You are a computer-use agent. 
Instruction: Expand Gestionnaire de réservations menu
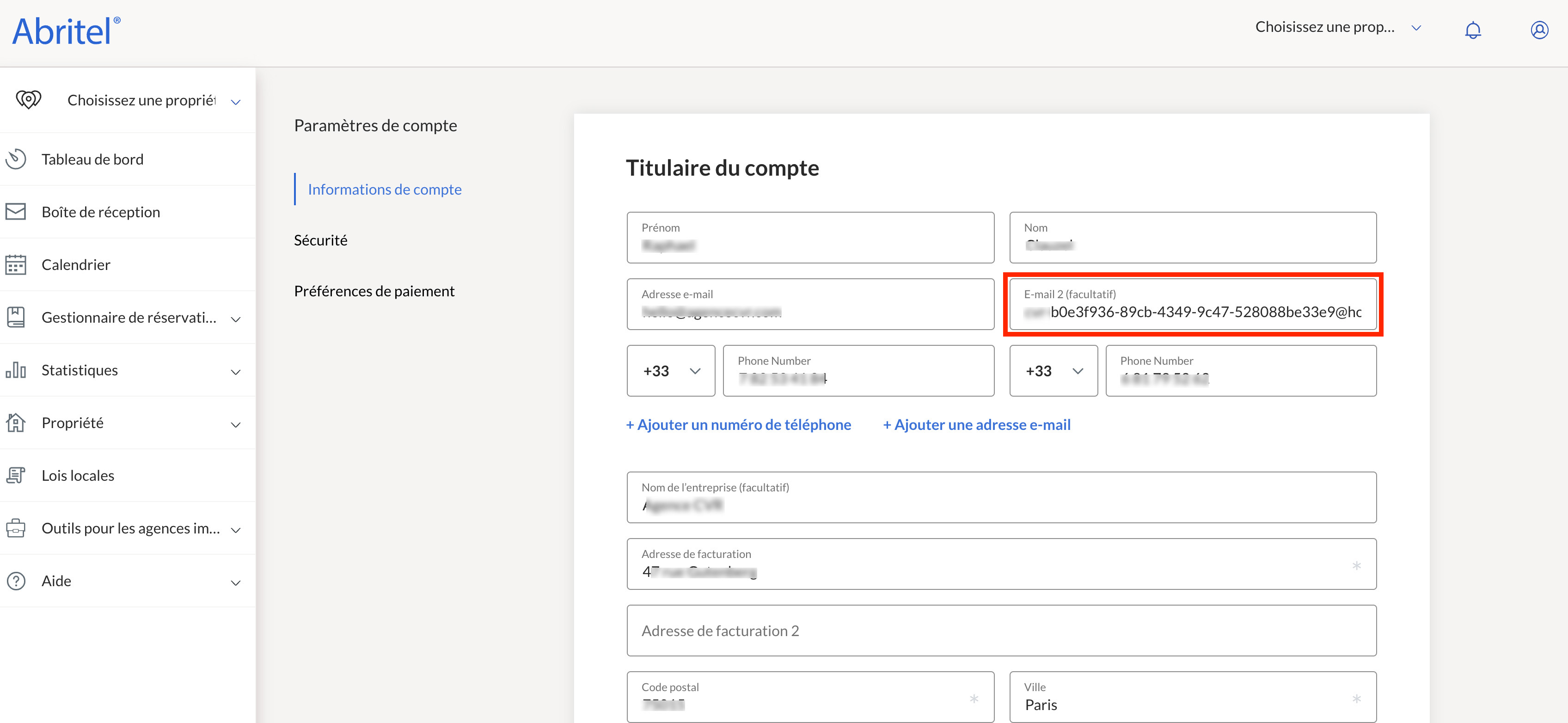[236, 319]
